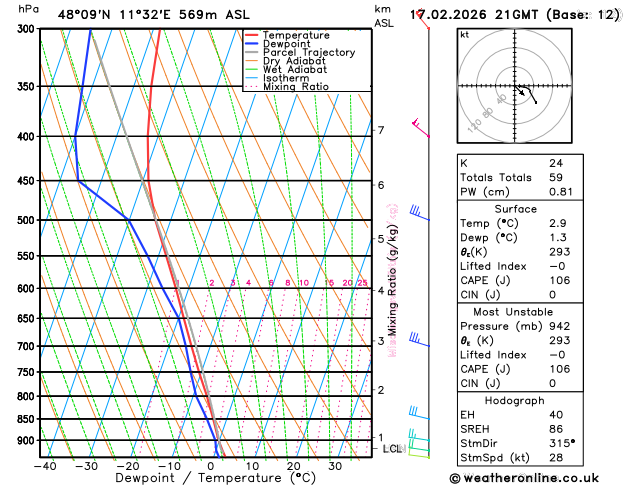This screenshot has height=486, width=629.
Task: Click the hodograph arrow marker
Action: [521, 93]
